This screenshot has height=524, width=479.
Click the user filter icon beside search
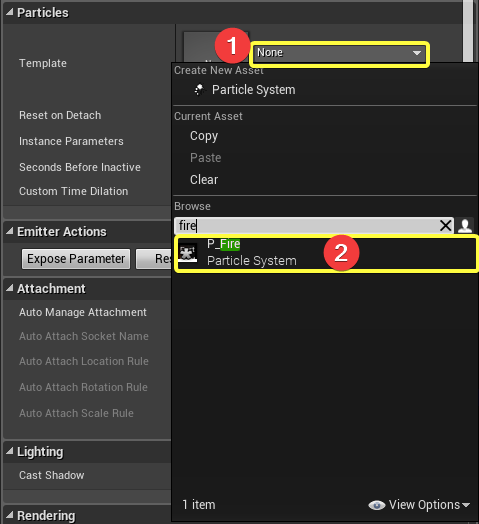pos(465,226)
